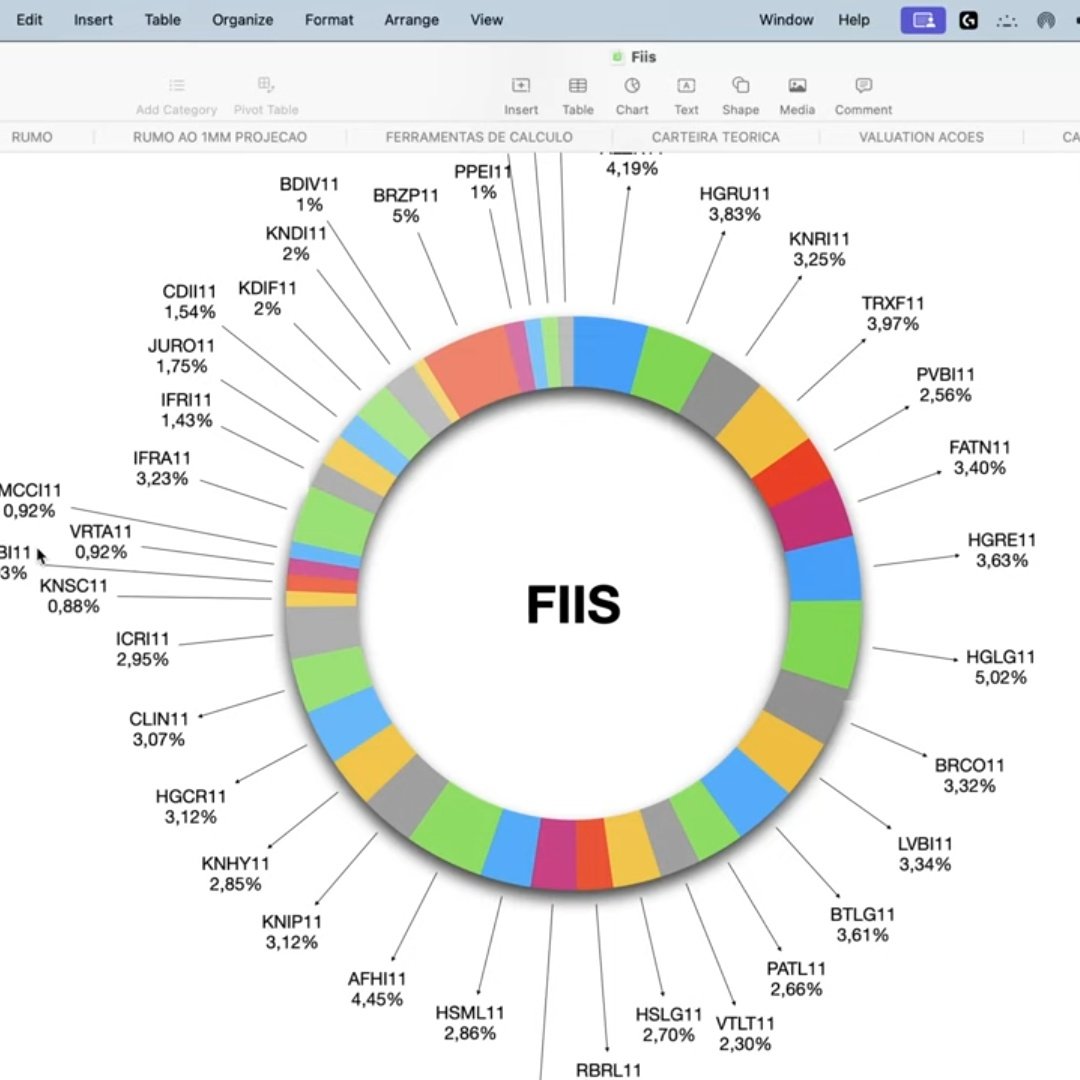
Task: Select the KNHY11 2,85% label
Action: click(235, 873)
